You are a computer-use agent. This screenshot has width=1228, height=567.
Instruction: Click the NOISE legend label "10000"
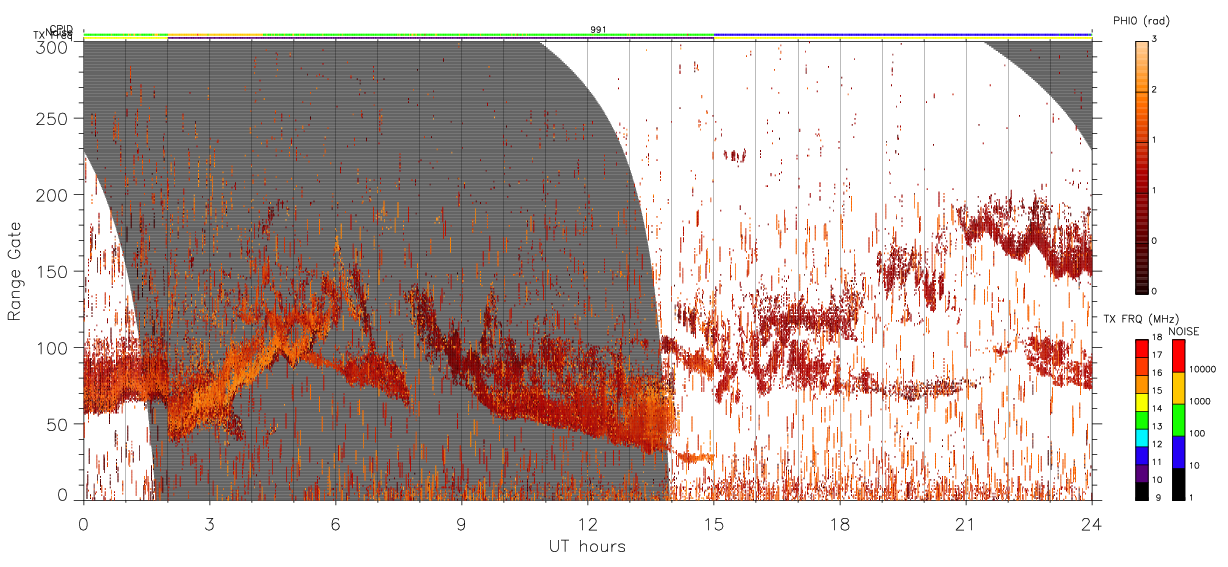pos(1203,370)
